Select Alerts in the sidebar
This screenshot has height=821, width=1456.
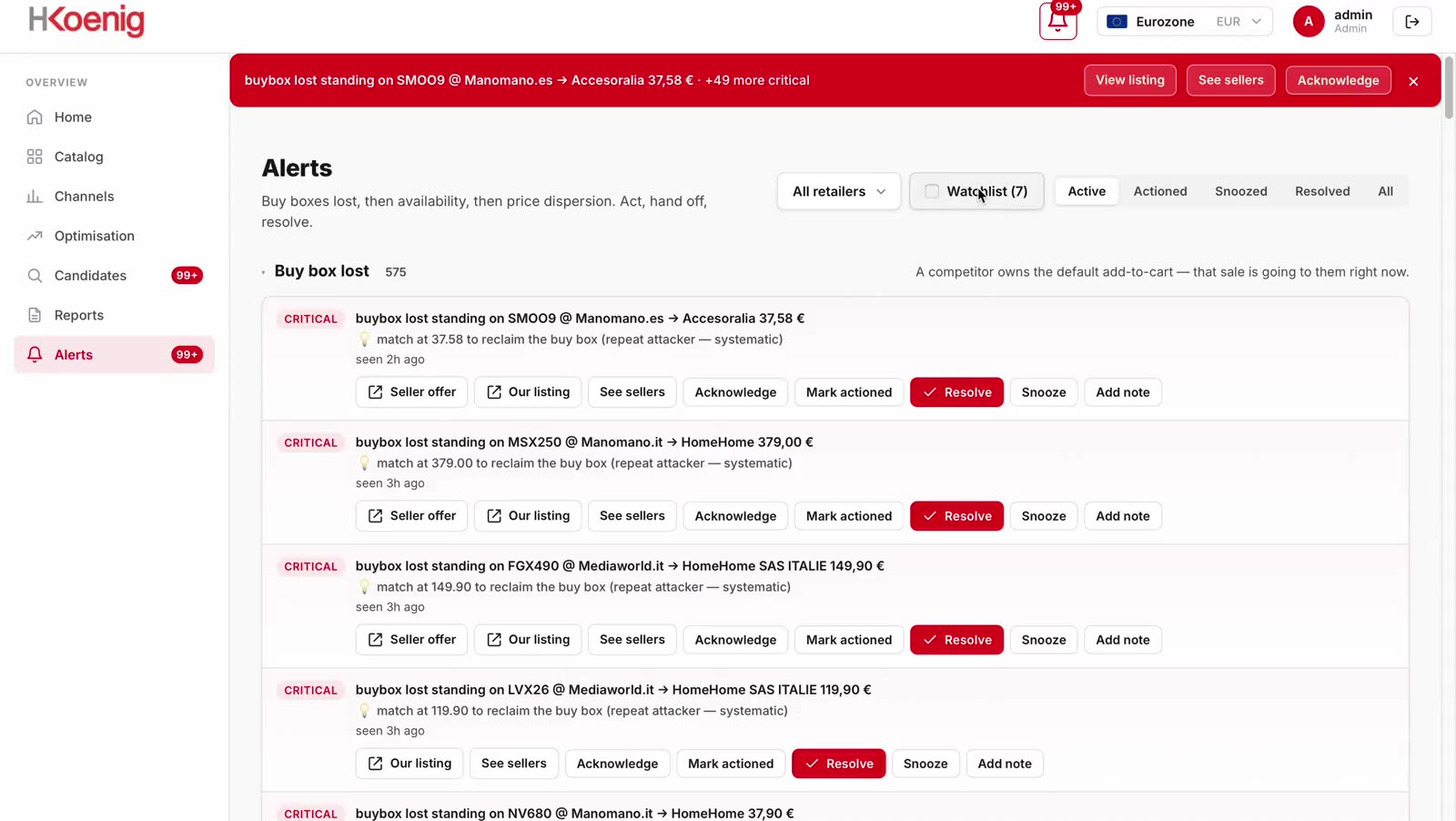pos(114,355)
